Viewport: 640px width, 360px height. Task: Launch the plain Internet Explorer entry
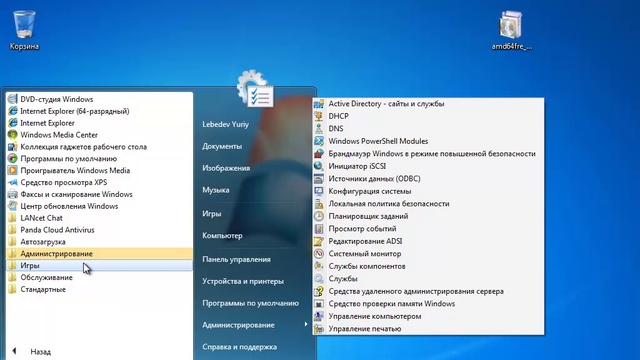pos(100,123)
